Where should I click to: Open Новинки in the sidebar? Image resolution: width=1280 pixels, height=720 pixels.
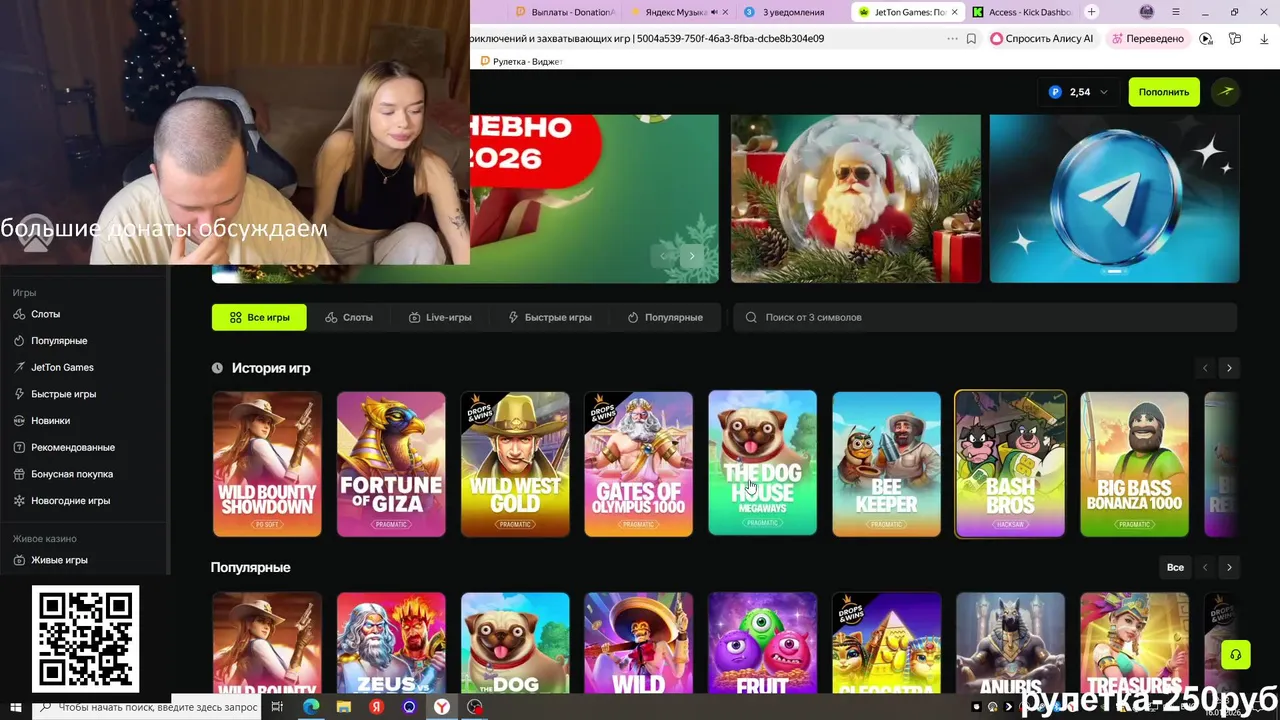(x=50, y=421)
